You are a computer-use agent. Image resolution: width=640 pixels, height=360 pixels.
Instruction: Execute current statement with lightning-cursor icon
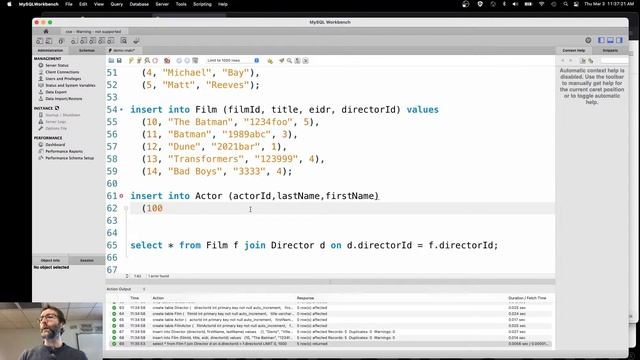click(x=139, y=60)
